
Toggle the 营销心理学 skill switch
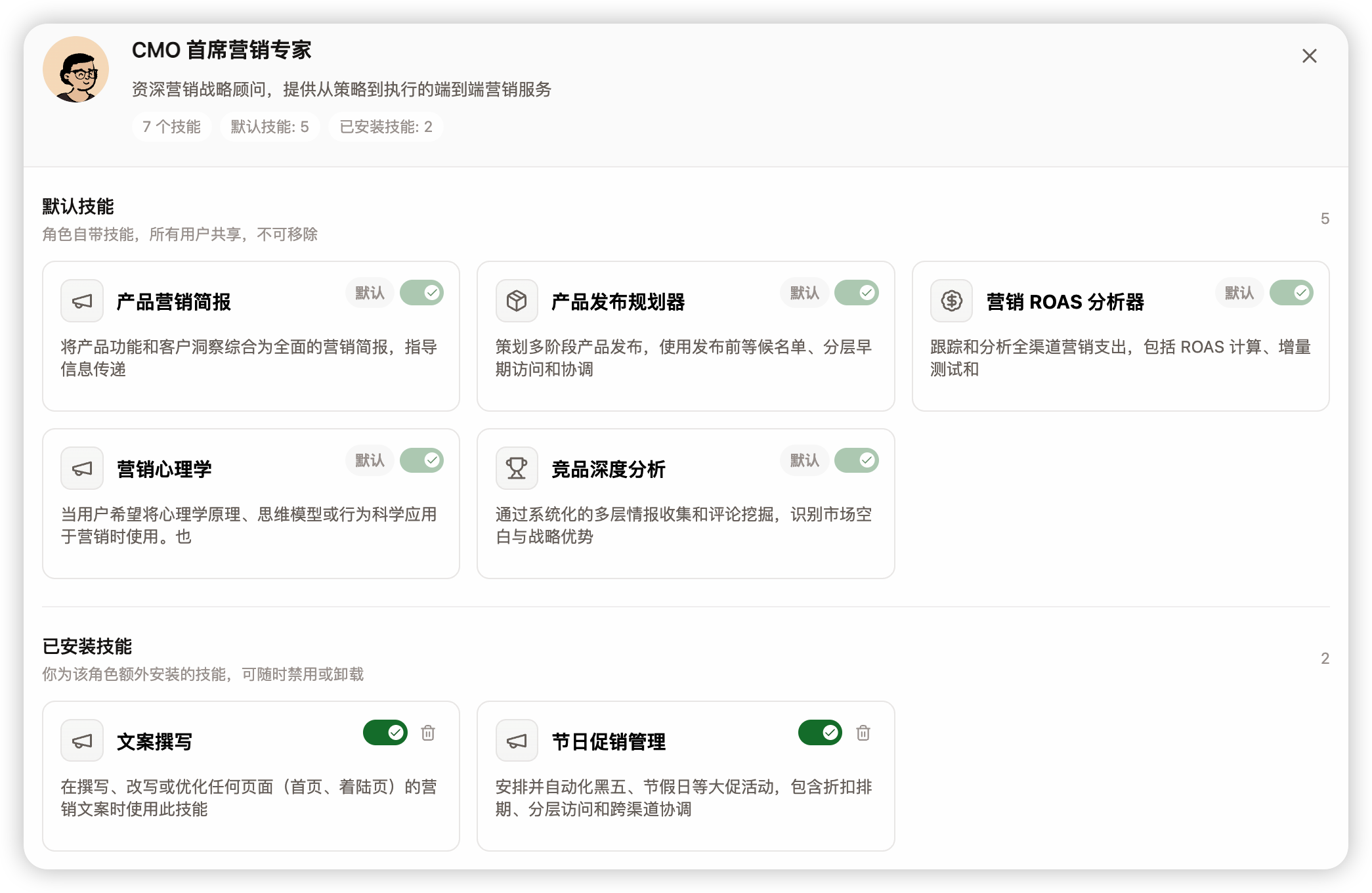tap(422, 460)
